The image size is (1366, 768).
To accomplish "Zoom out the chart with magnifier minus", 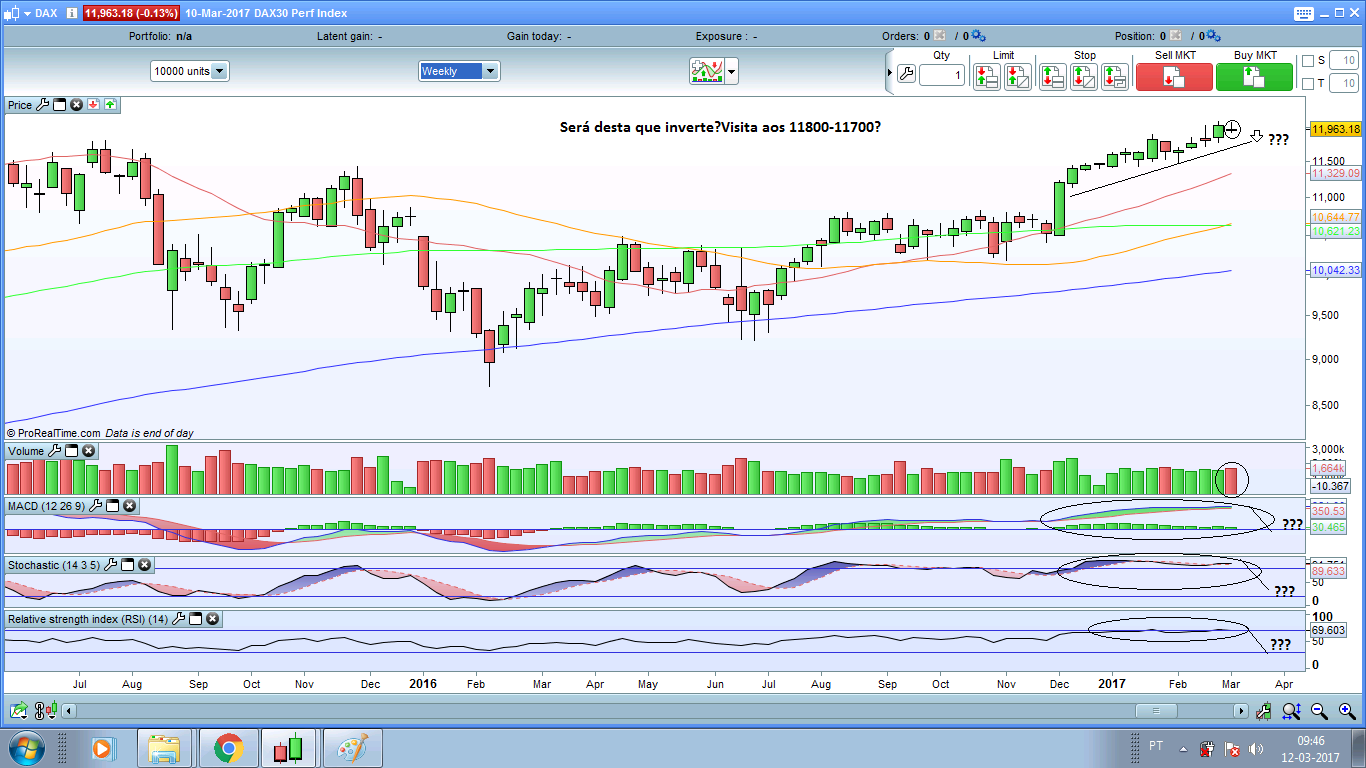I will [1319, 711].
